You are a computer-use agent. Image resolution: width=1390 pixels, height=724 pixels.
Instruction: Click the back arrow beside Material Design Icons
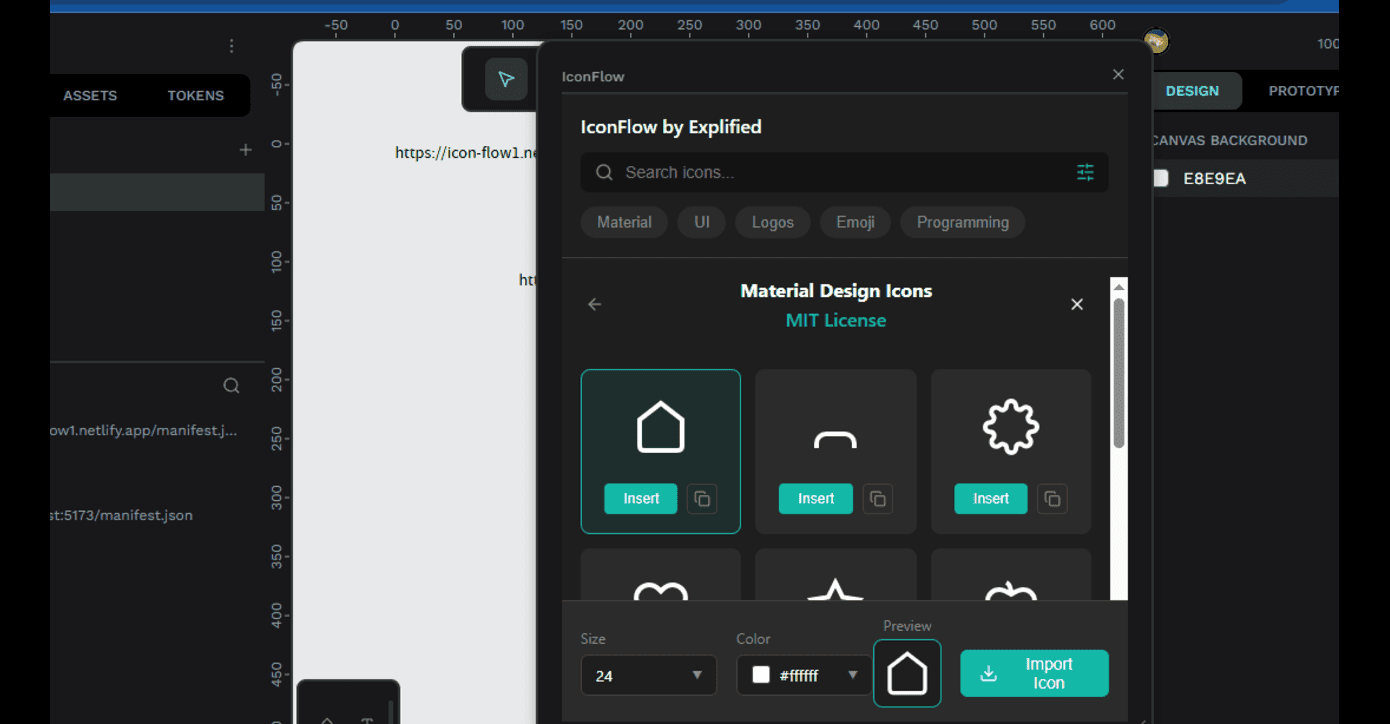click(595, 304)
